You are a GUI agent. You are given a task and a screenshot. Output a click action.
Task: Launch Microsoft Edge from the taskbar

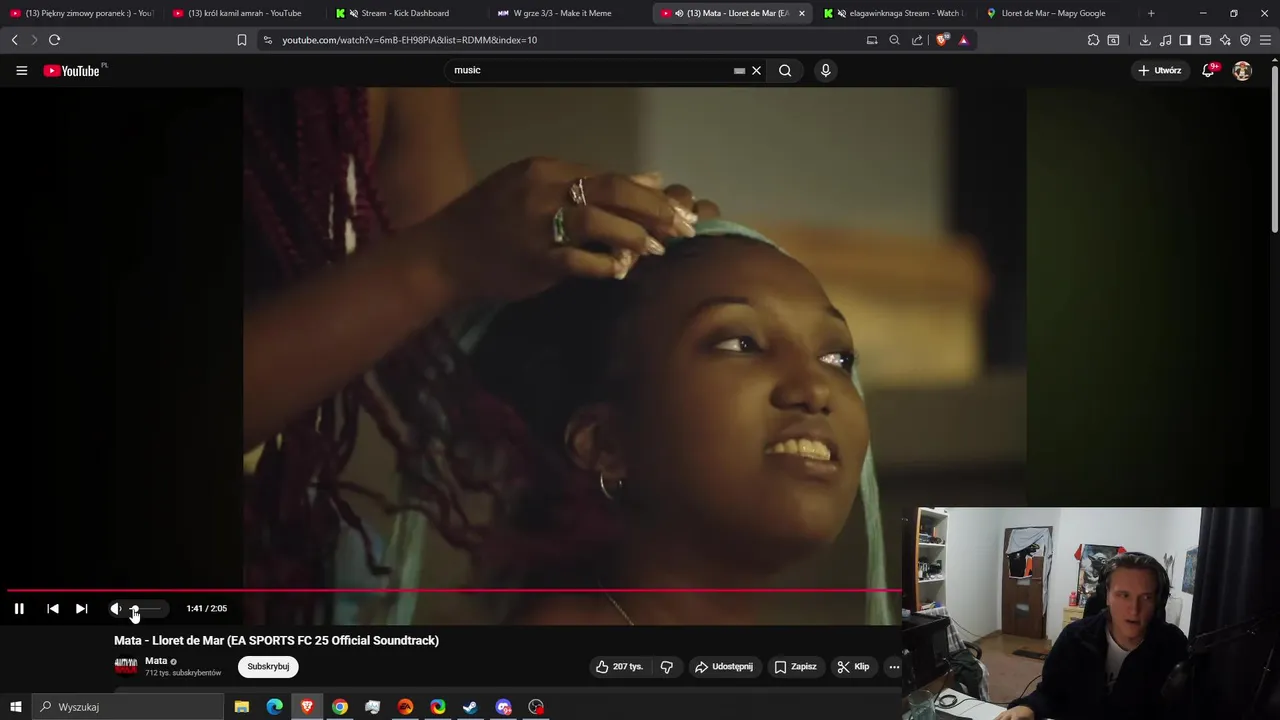click(x=274, y=707)
